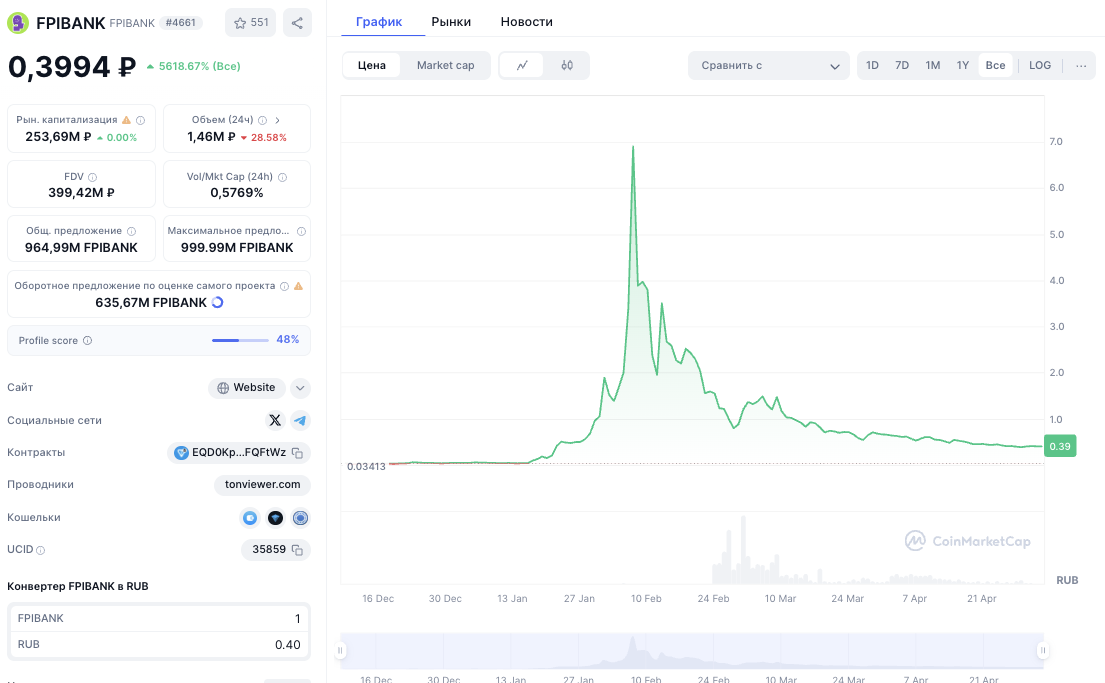Switch to Рынки tab
Image resolution: width=1105 pixels, height=683 pixels.
[451, 22]
